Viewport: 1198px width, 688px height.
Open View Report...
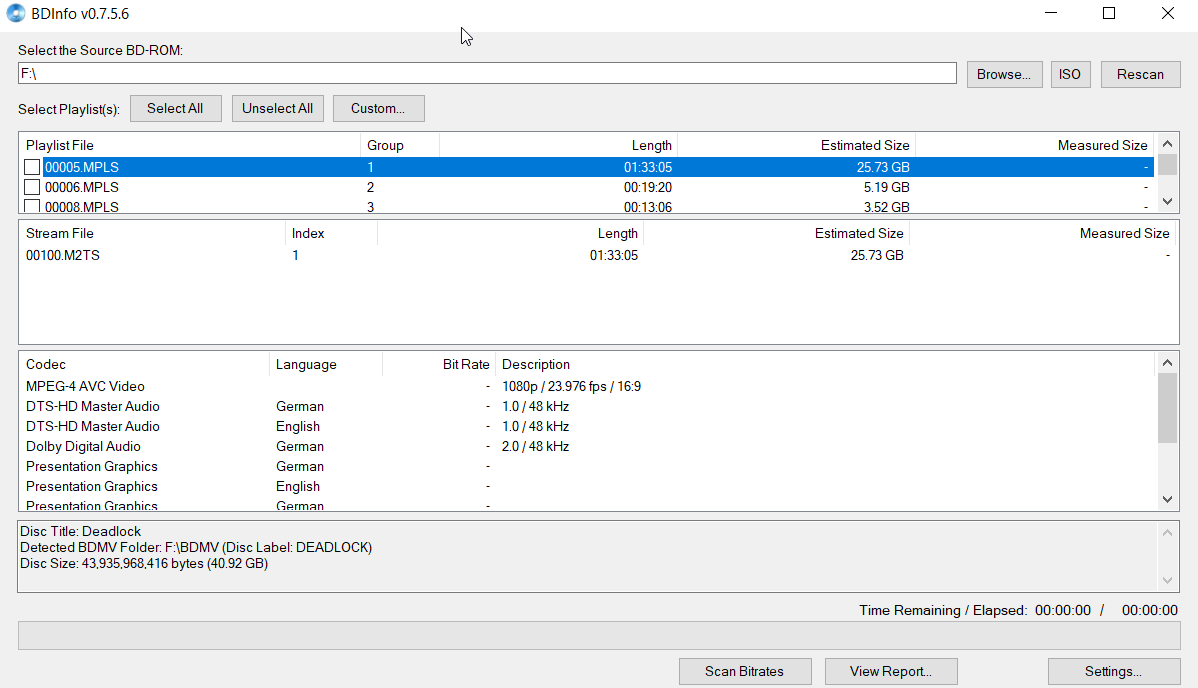(x=891, y=671)
